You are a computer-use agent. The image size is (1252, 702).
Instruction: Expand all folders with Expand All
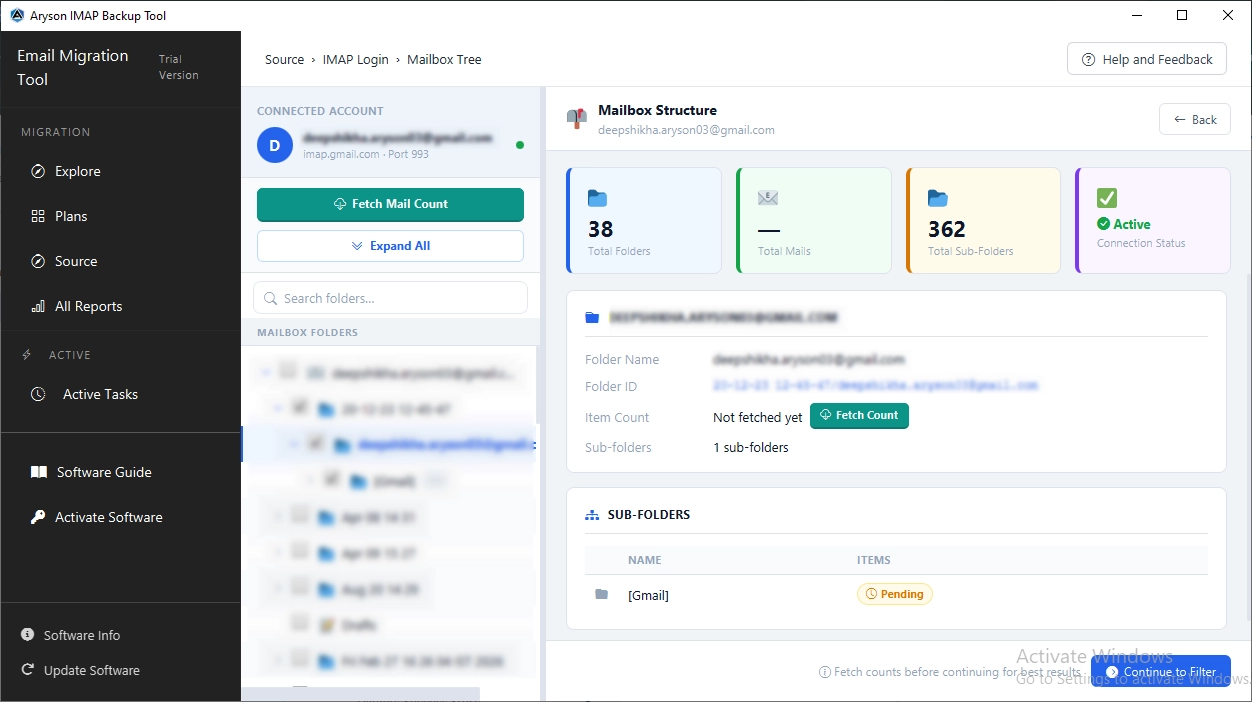pyautogui.click(x=390, y=246)
